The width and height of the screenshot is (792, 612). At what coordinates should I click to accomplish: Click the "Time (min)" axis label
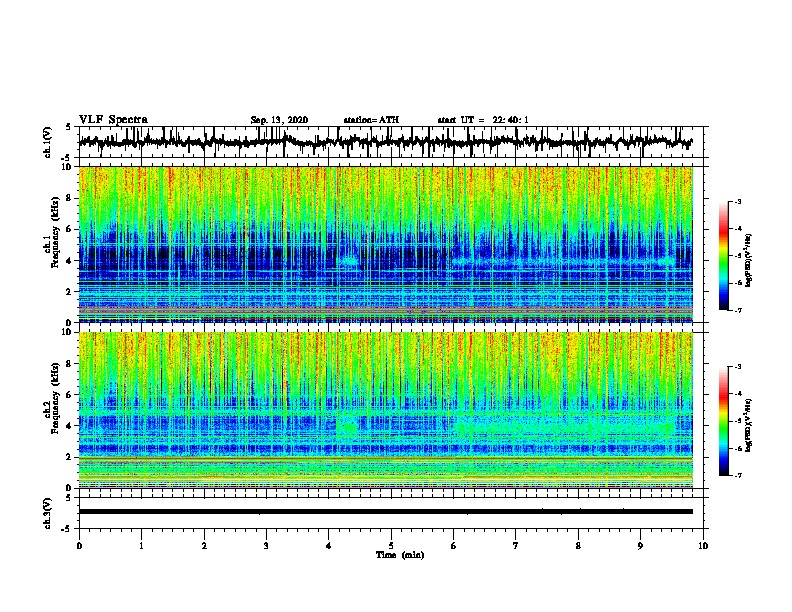point(400,555)
